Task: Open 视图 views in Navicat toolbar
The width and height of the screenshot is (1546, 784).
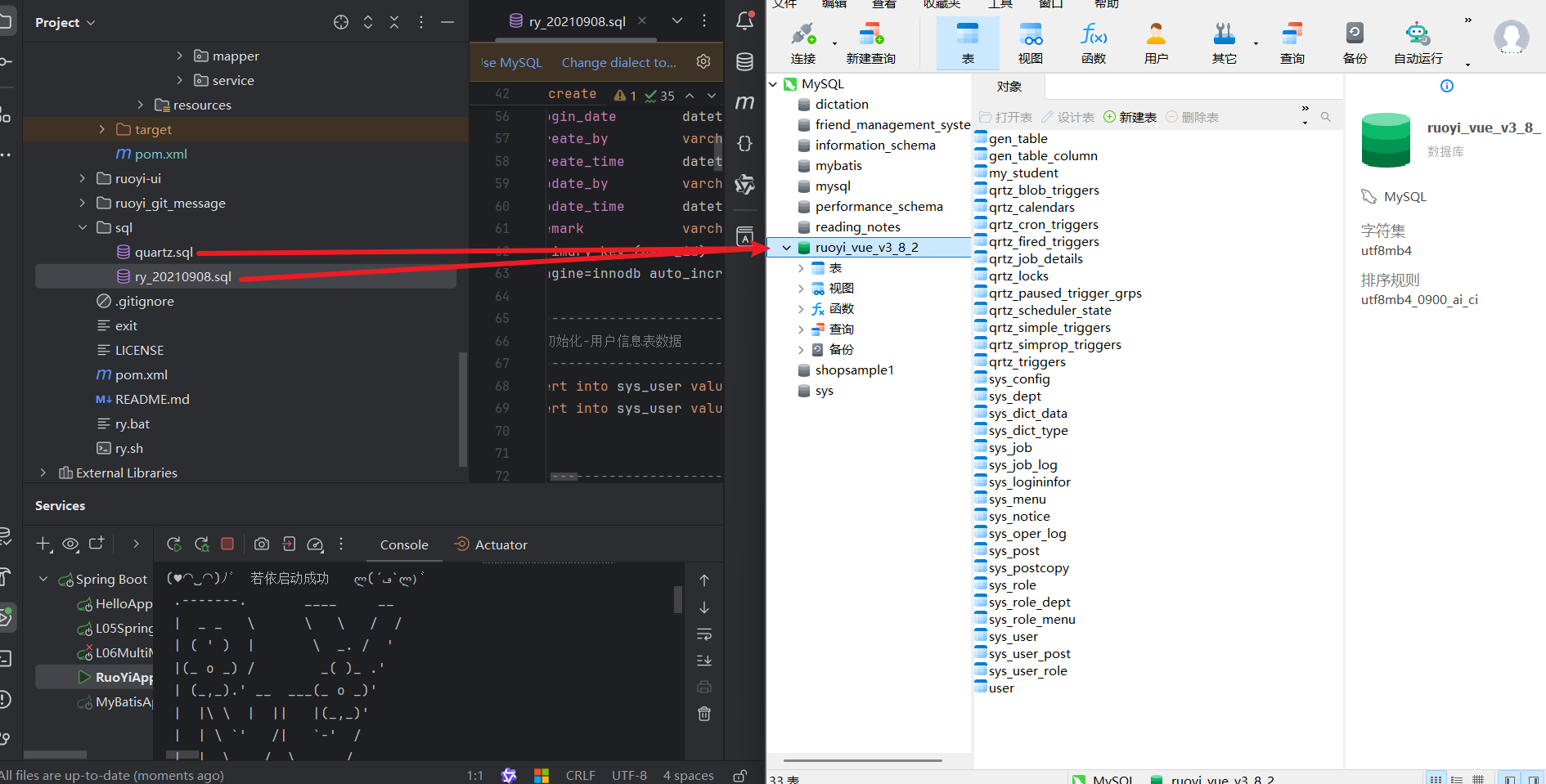Action: tap(1031, 43)
